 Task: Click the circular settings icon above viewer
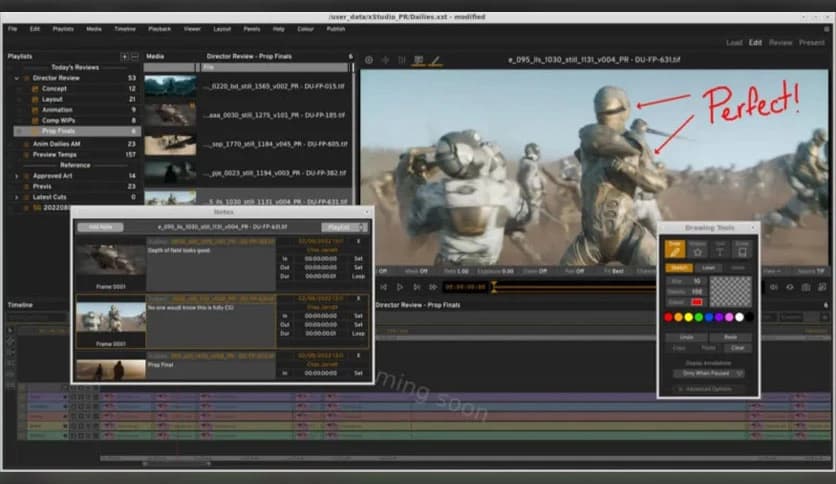click(x=369, y=60)
